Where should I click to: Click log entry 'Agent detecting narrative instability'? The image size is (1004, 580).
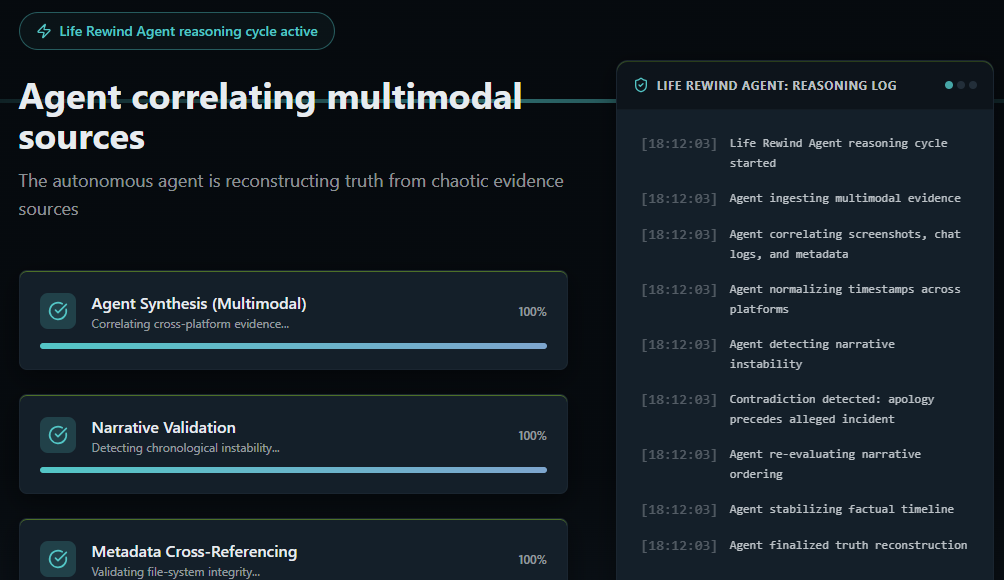812,354
